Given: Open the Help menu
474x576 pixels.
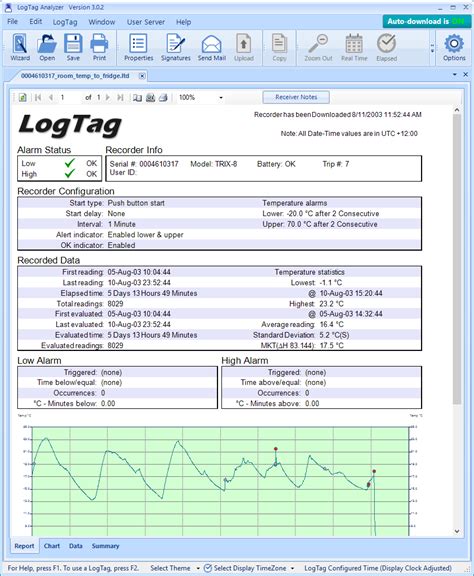Looking at the screenshot, I should click(183, 22).
